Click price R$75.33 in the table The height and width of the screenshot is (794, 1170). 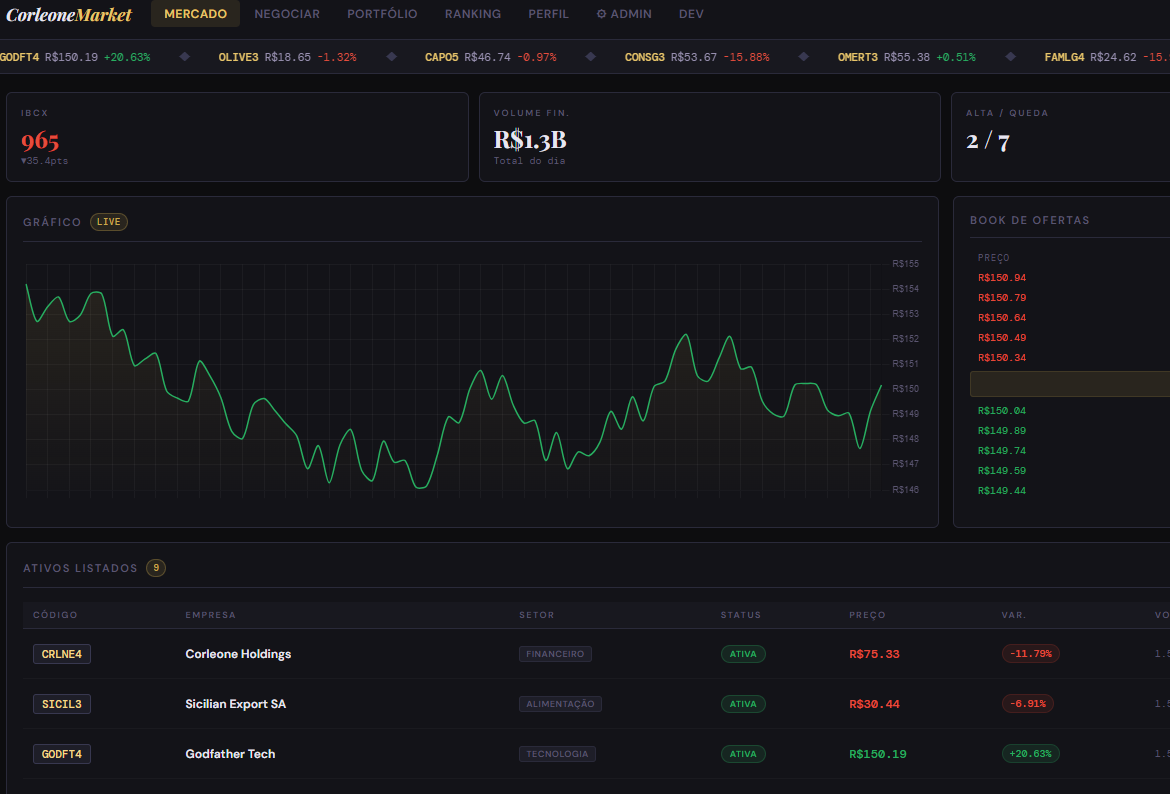pyautogui.click(x=875, y=654)
